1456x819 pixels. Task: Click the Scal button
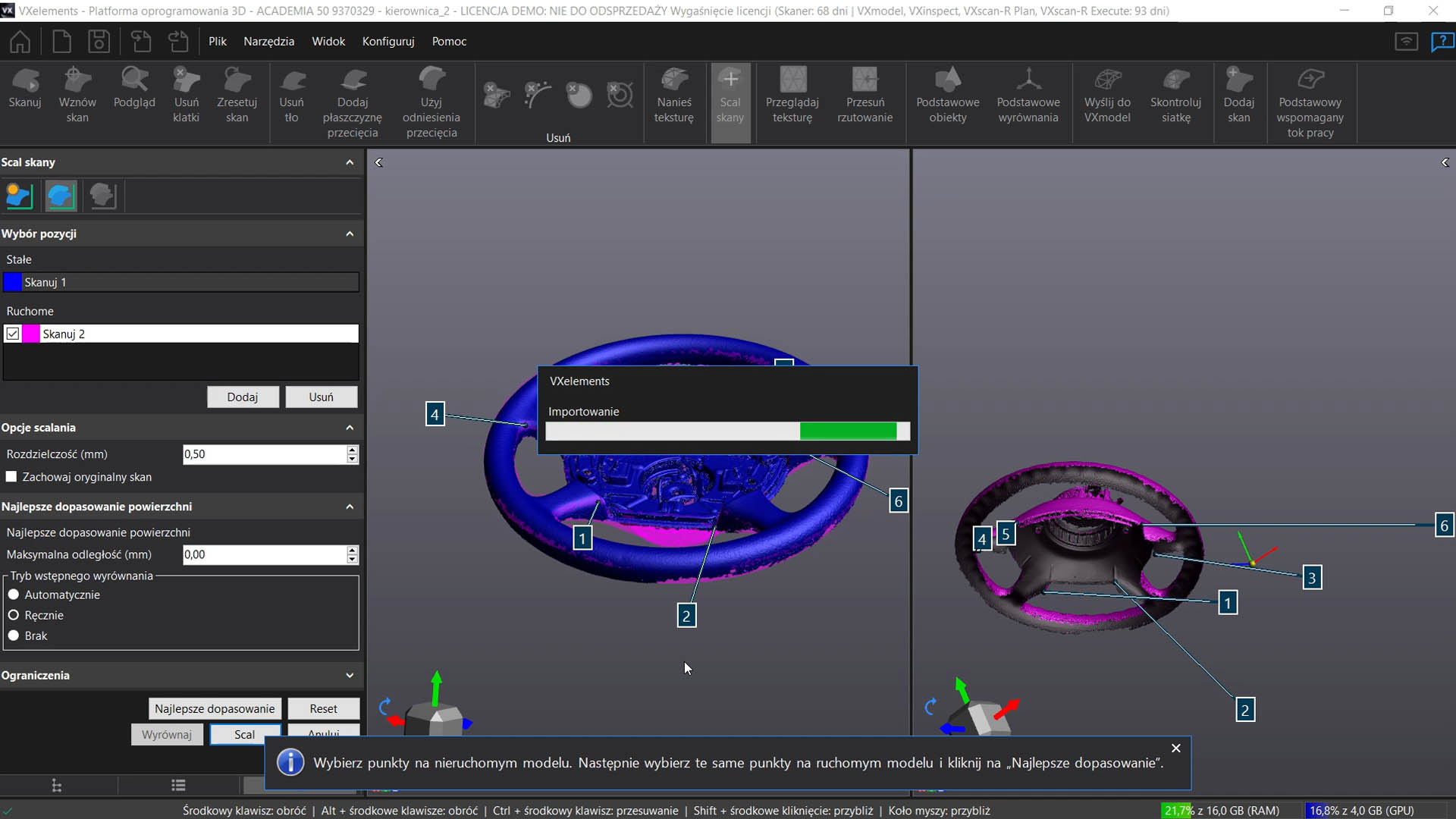pos(244,734)
